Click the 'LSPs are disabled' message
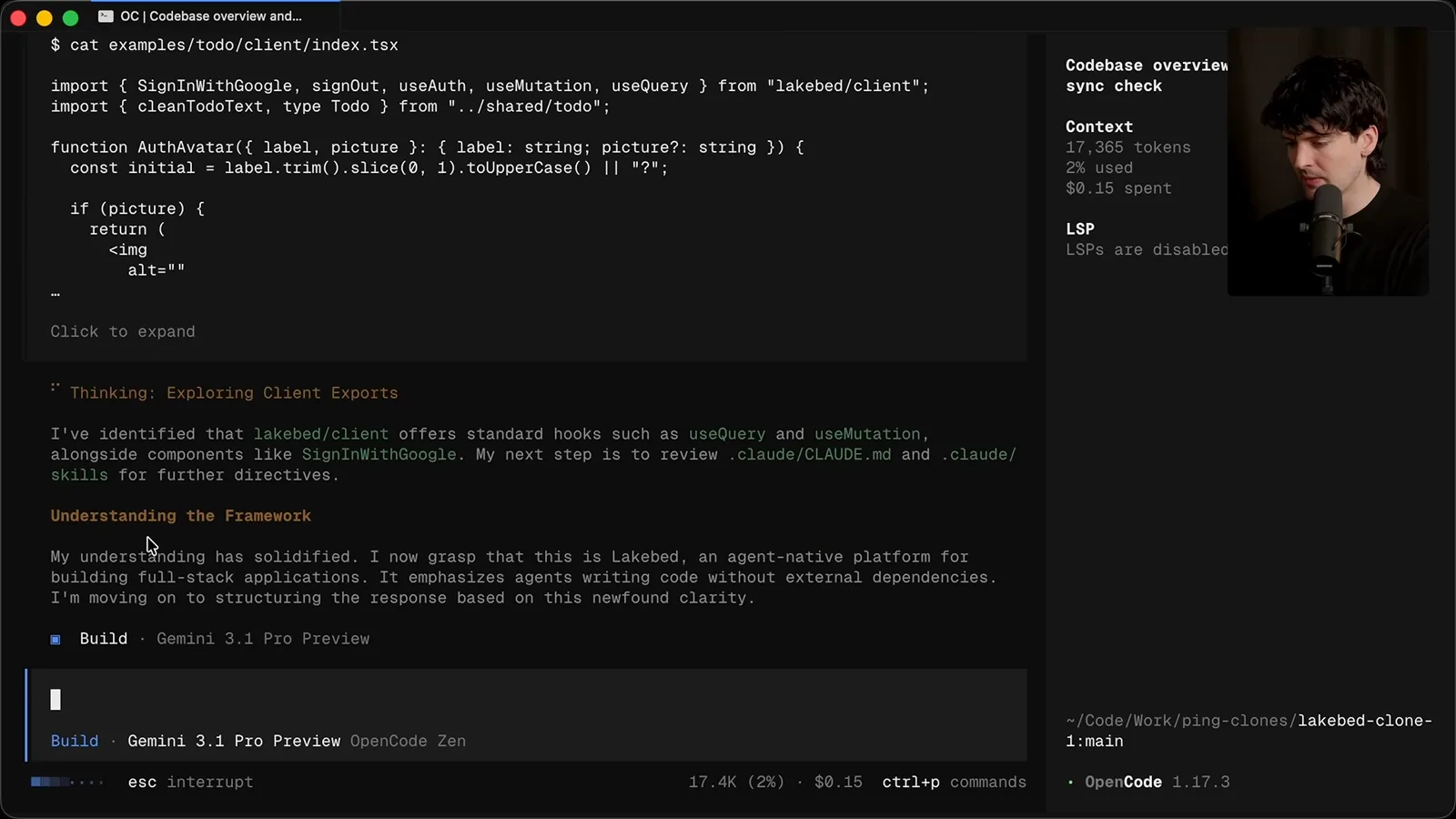The height and width of the screenshot is (819, 1456). click(x=1147, y=249)
